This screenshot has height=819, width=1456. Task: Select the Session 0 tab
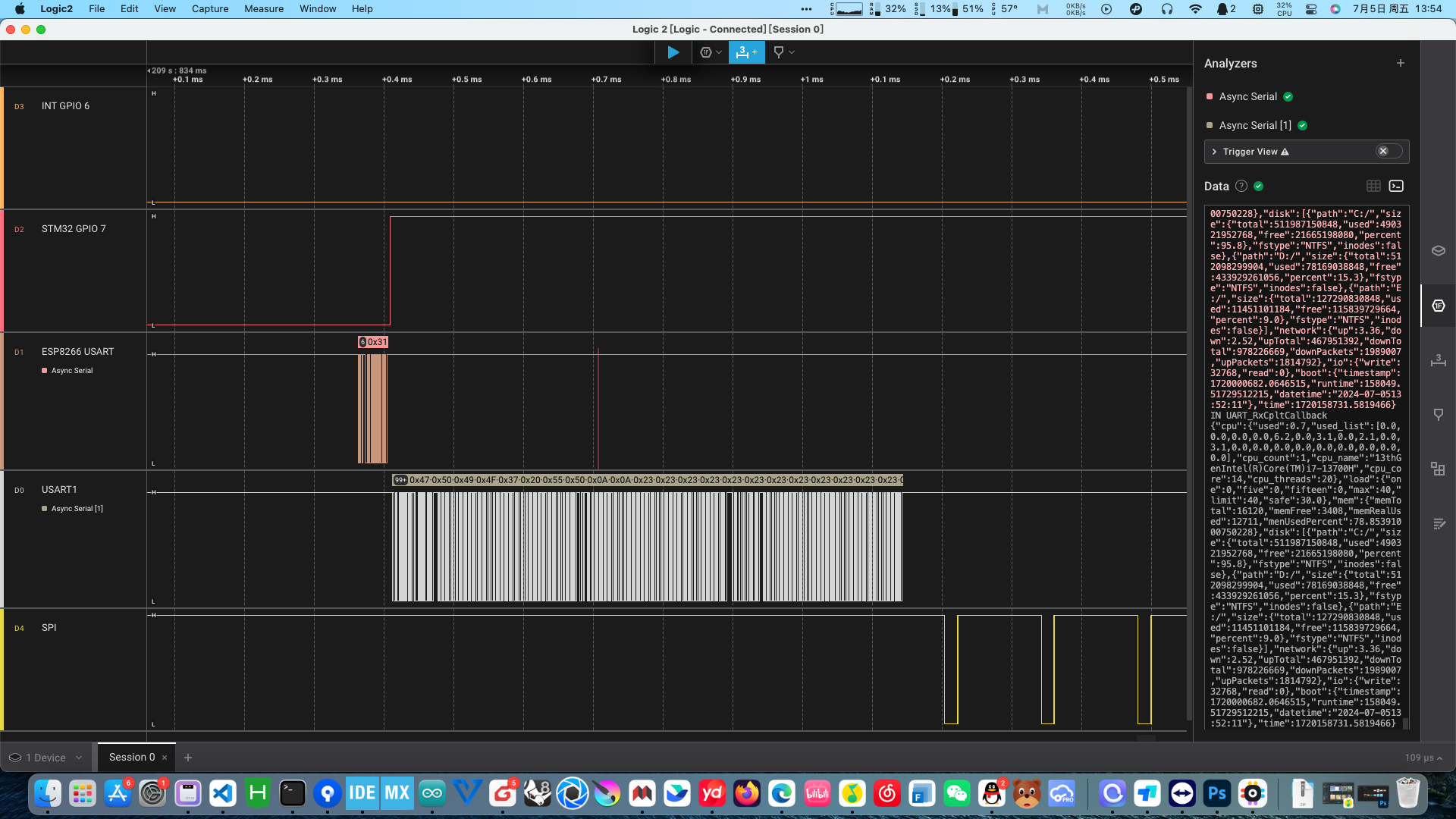coord(131,757)
